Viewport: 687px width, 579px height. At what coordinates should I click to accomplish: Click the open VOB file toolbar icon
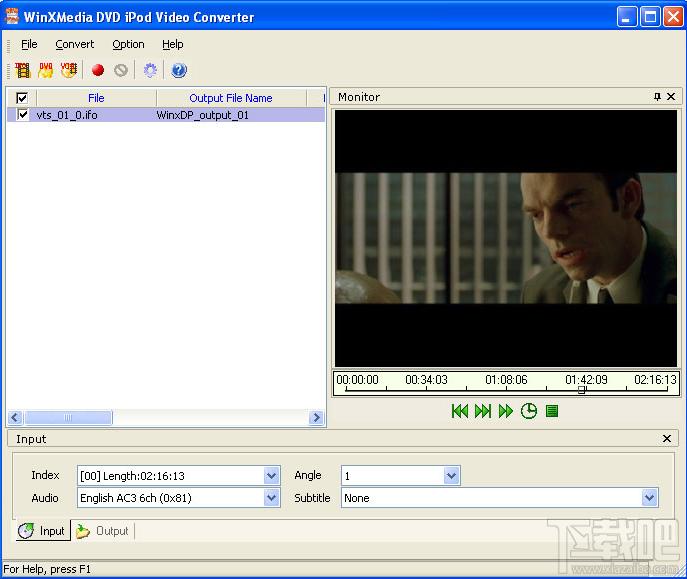(x=68, y=70)
